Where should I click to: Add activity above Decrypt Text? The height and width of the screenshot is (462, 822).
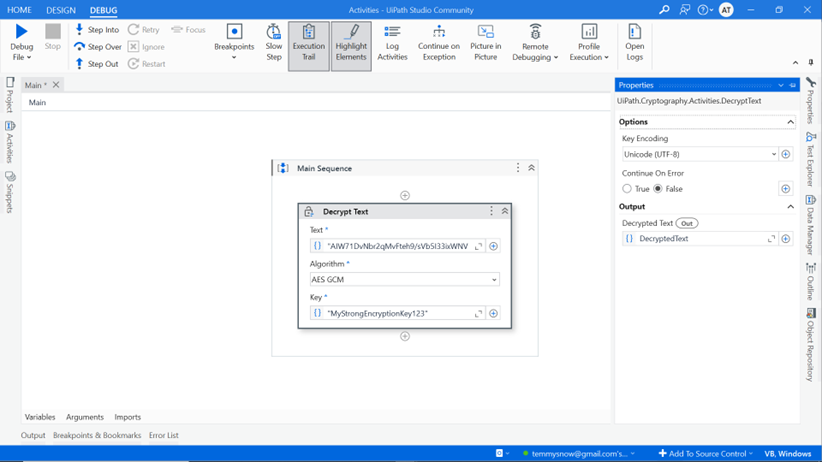[405, 196]
